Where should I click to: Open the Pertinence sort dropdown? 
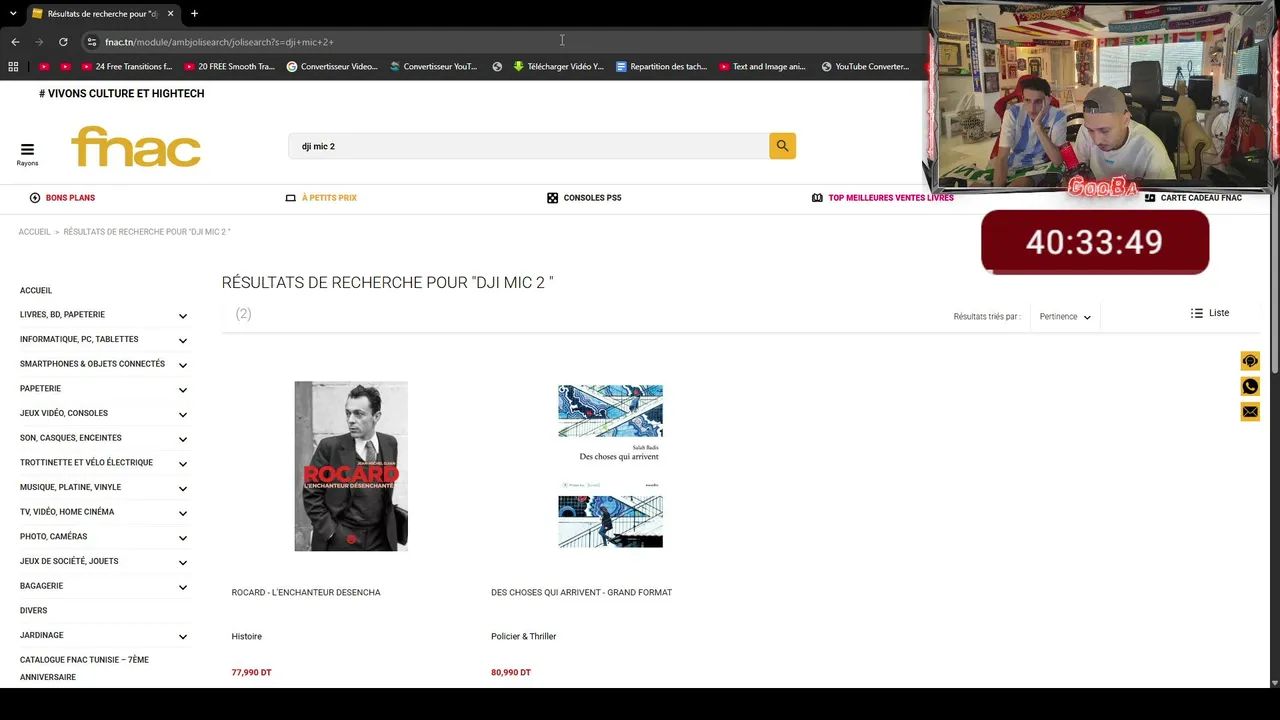(x=1065, y=317)
